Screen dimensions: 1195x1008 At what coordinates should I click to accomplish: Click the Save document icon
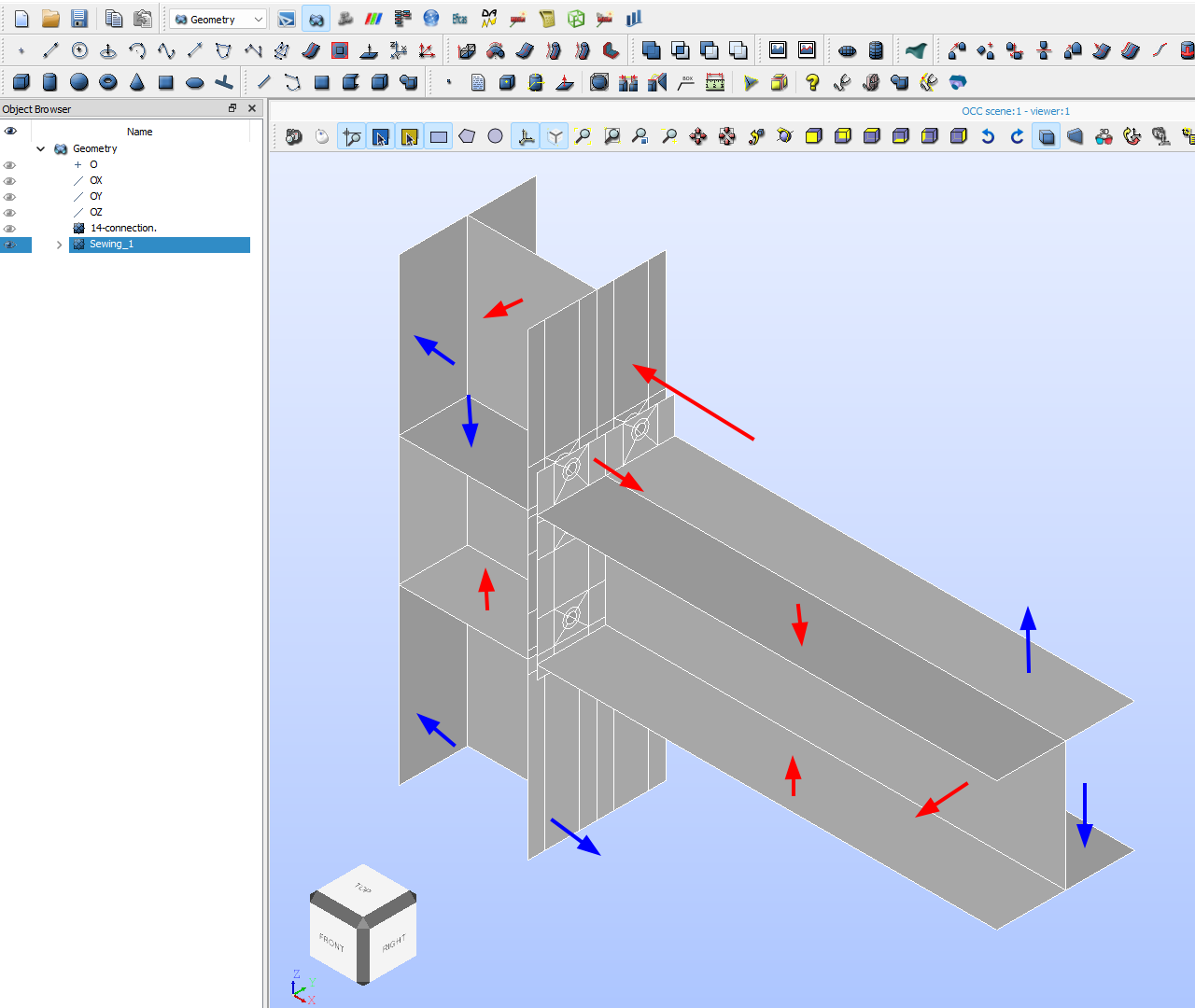(x=79, y=19)
